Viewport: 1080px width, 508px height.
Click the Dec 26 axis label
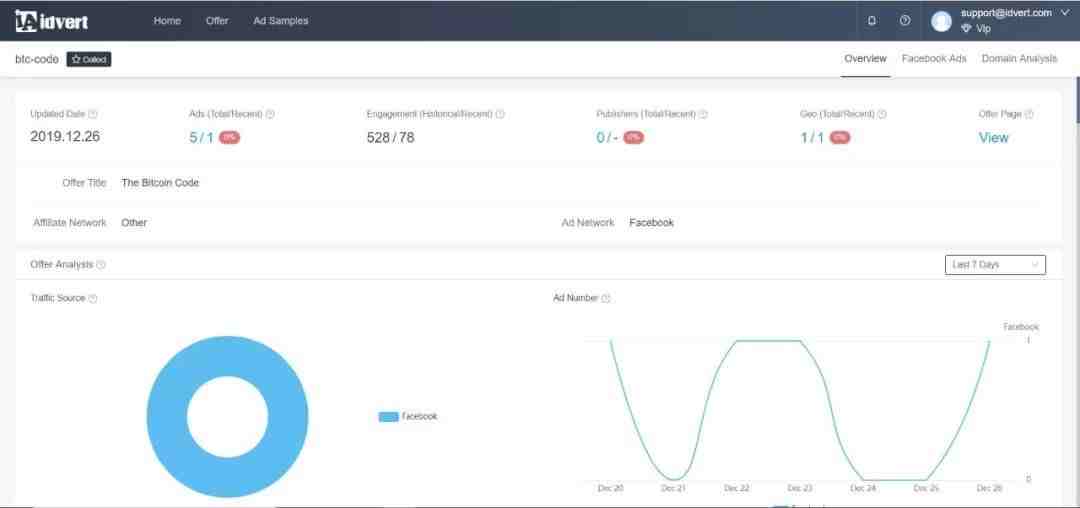click(x=989, y=488)
